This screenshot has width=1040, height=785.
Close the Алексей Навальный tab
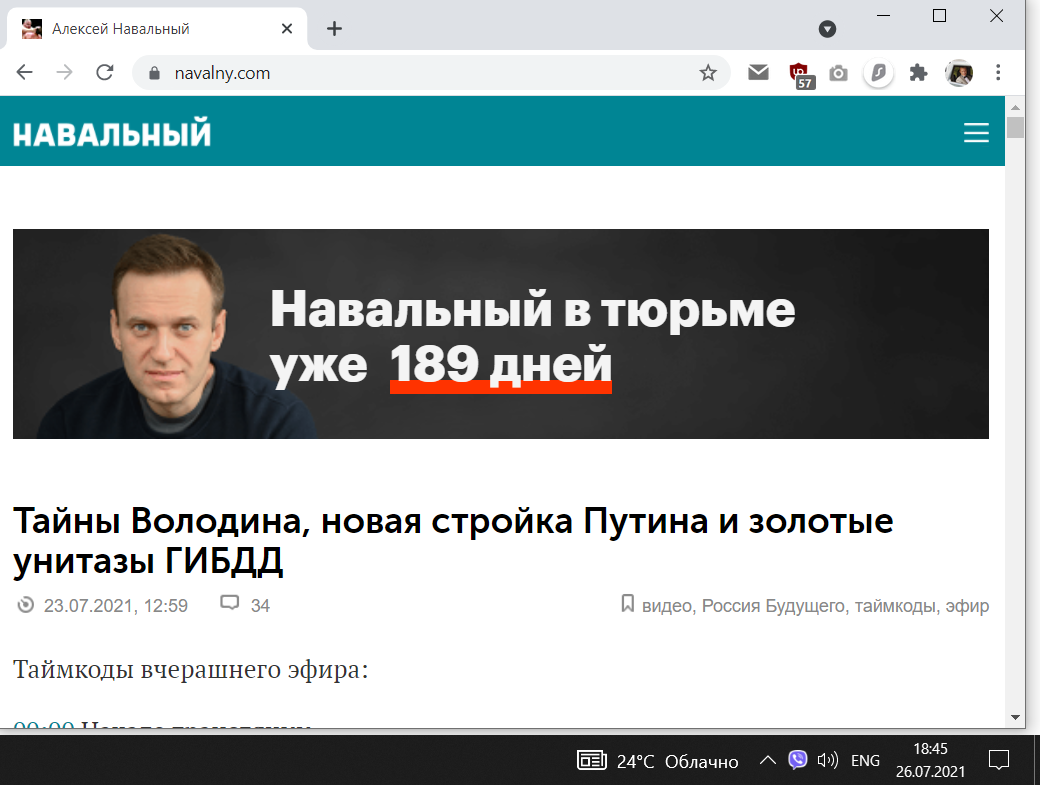(287, 29)
